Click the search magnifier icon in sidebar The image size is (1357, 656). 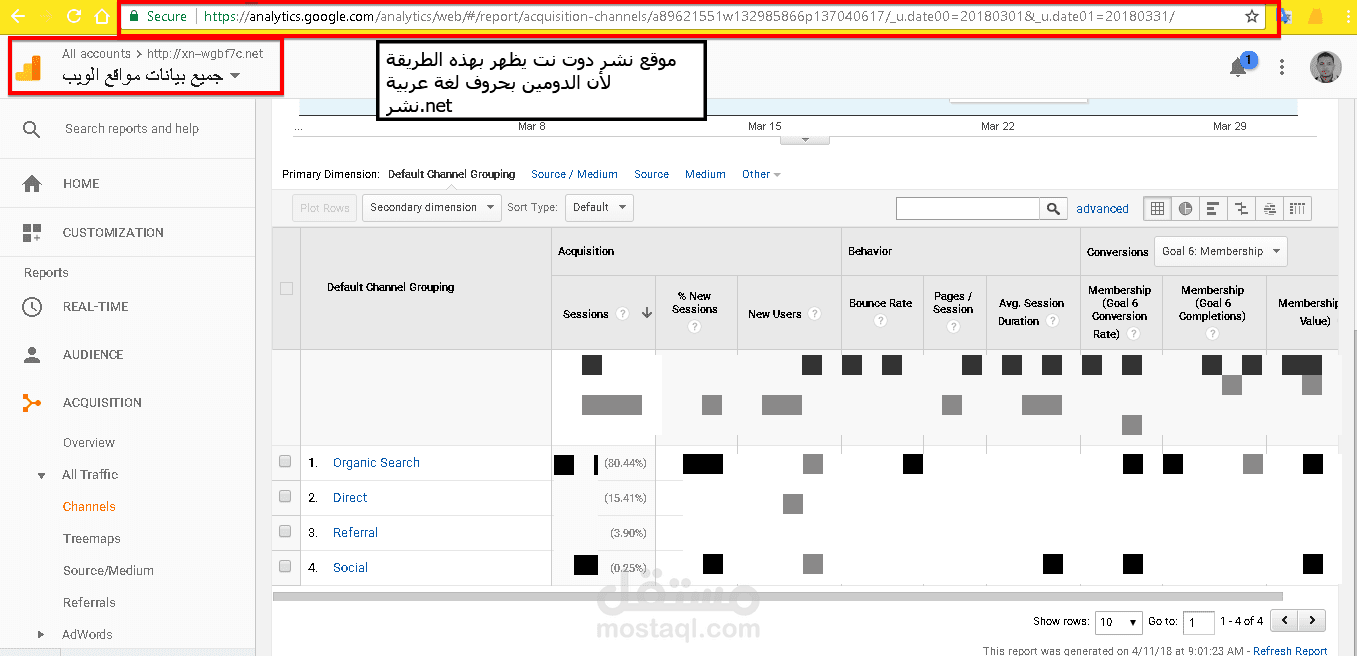[32, 129]
